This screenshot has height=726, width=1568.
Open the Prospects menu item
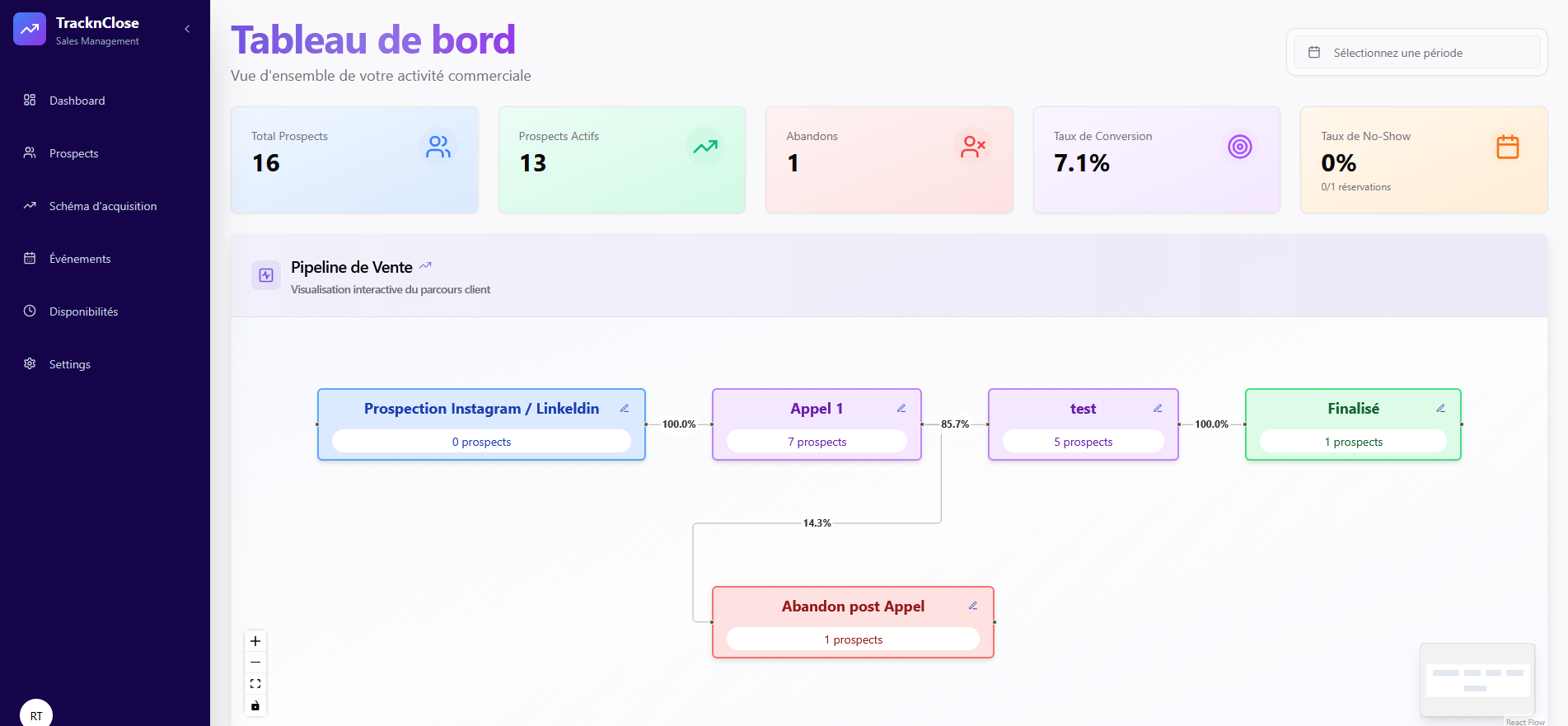[73, 153]
